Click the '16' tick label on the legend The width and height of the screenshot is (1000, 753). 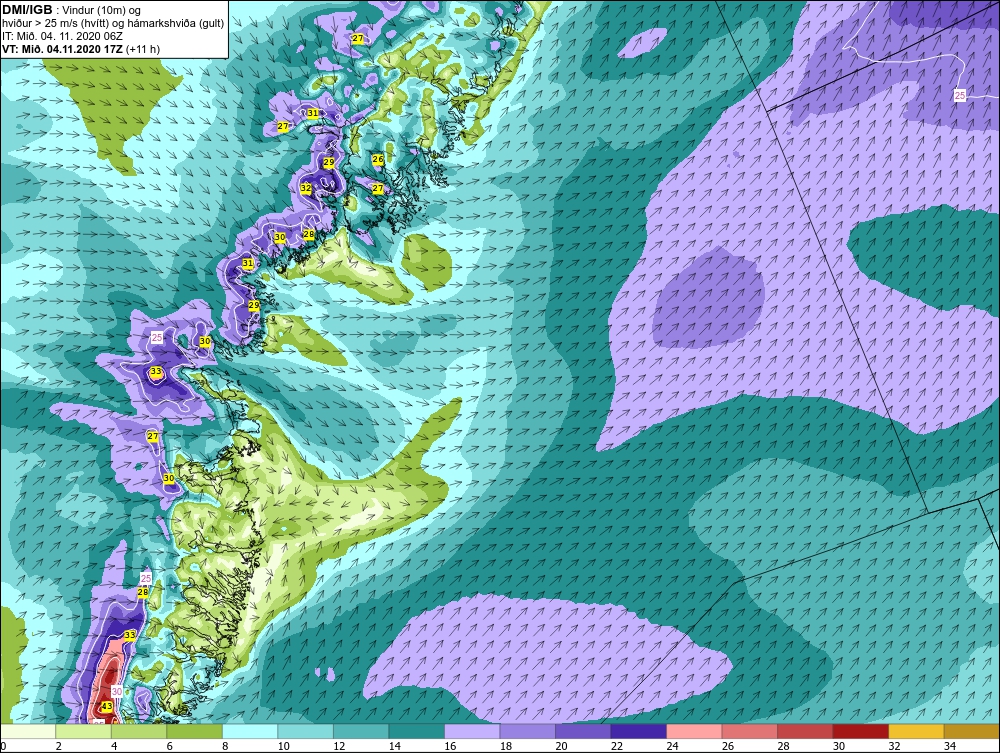tap(450, 746)
